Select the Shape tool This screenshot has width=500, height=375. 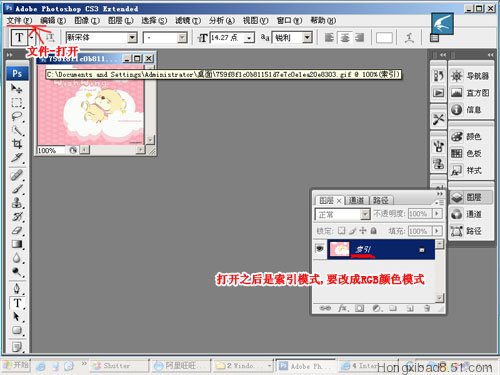pos(16,330)
